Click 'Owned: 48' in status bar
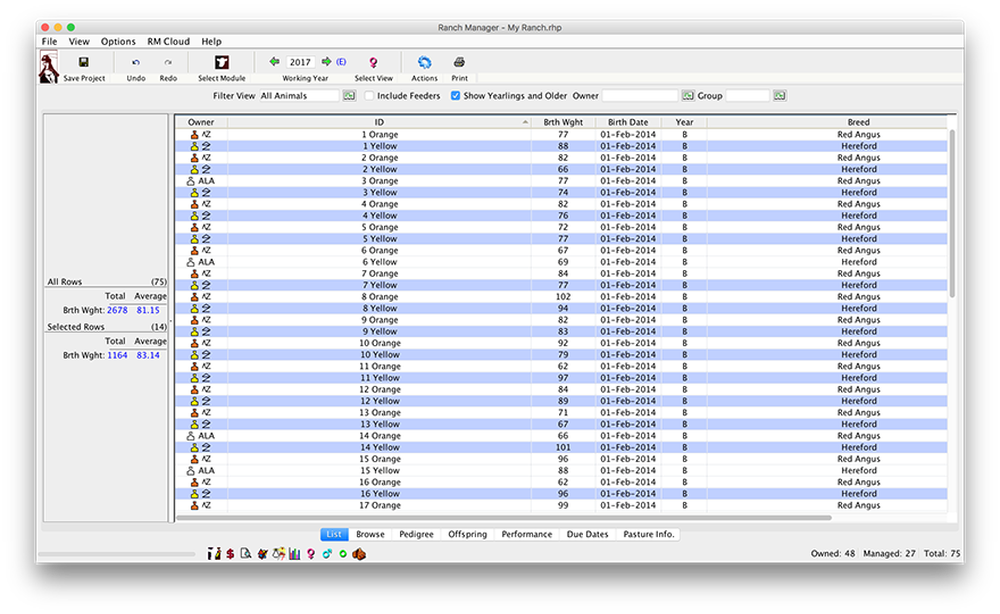Image resolution: width=1000 pixels, height=614 pixels. (x=832, y=553)
